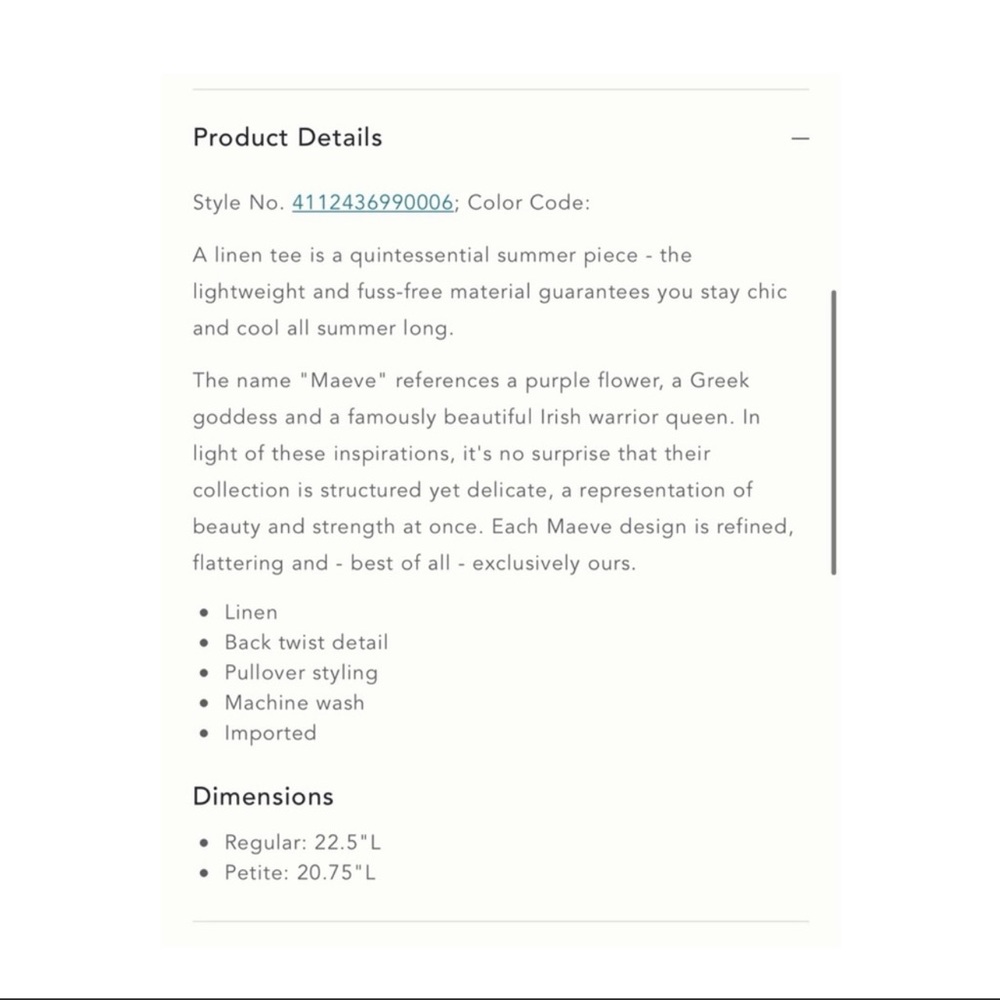
Task: Click the vertical scrollbar thumb
Action: (834, 432)
